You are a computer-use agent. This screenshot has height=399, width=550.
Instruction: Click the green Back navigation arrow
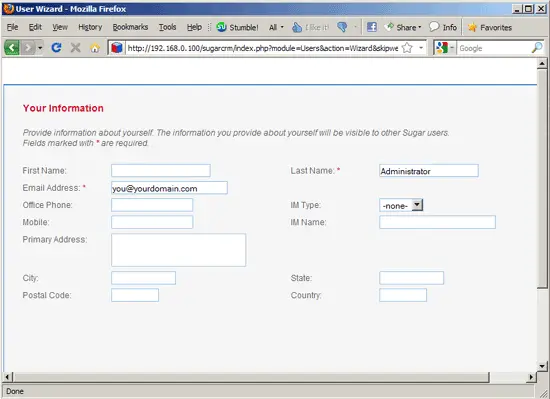click(12, 47)
